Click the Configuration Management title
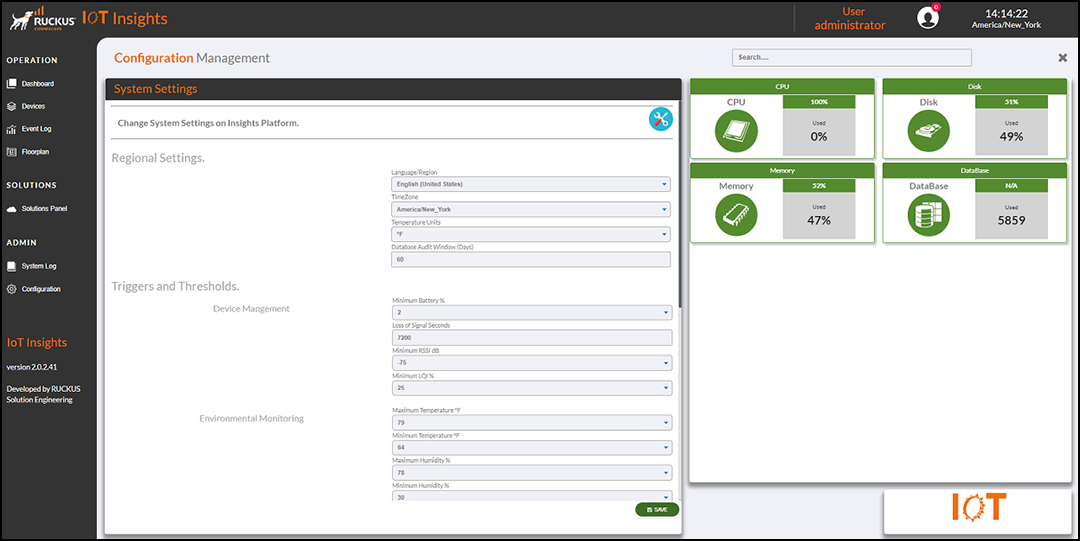 (x=192, y=58)
